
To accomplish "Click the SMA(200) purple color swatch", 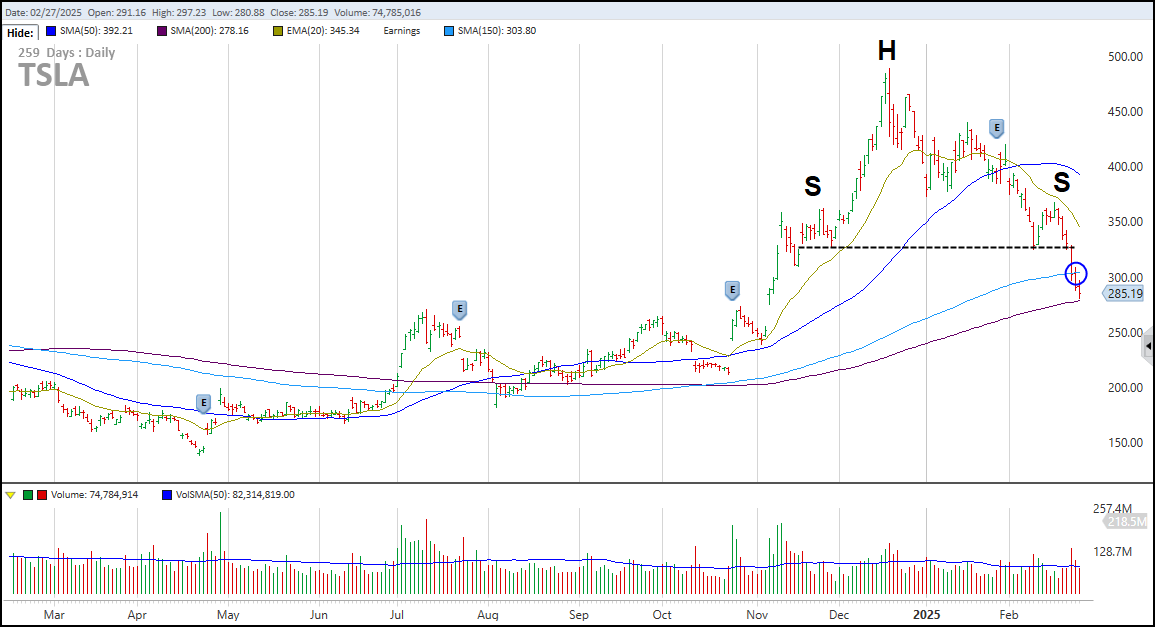I will pos(161,31).
